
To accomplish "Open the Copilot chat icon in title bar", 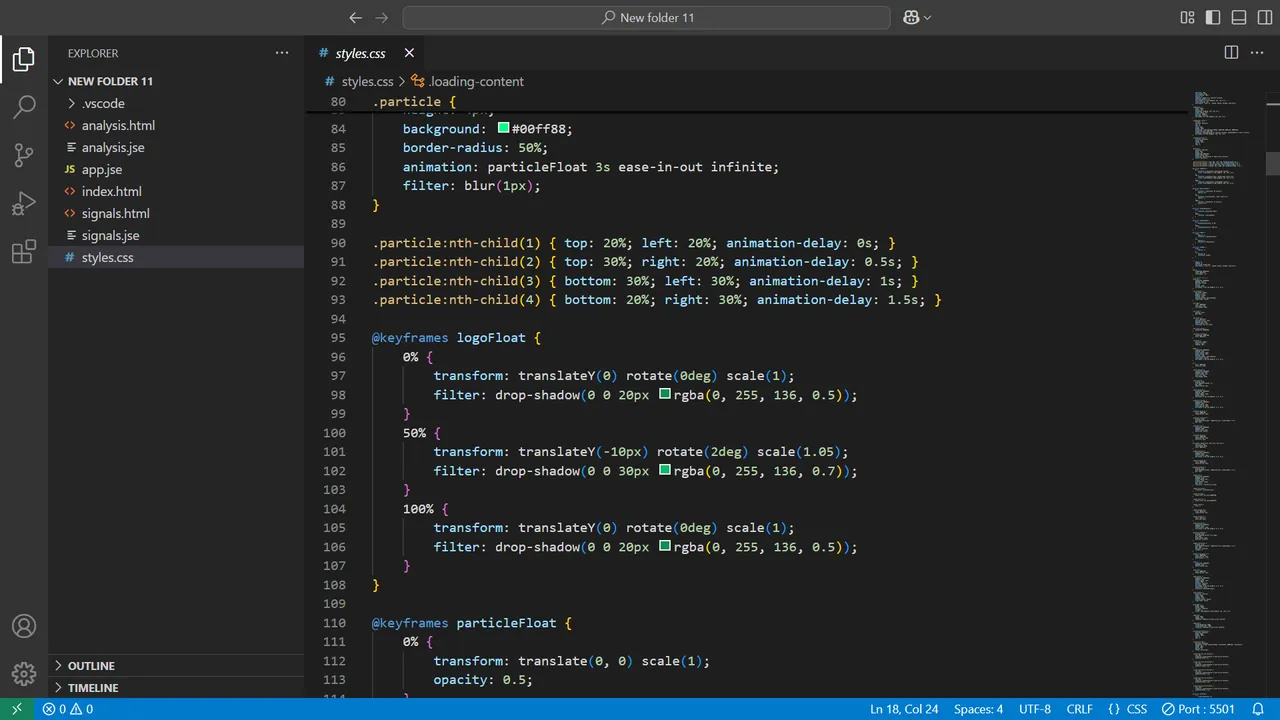I will pyautogui.click(x=911, y=17).
